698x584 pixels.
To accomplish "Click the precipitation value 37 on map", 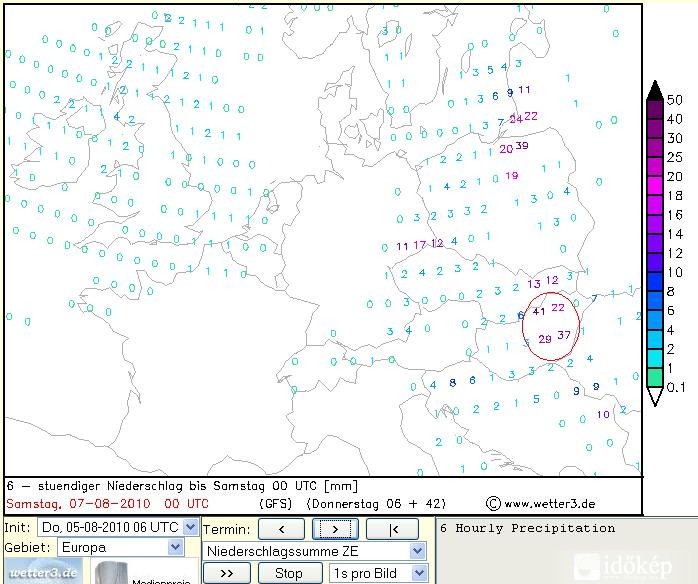I will 564,335.
